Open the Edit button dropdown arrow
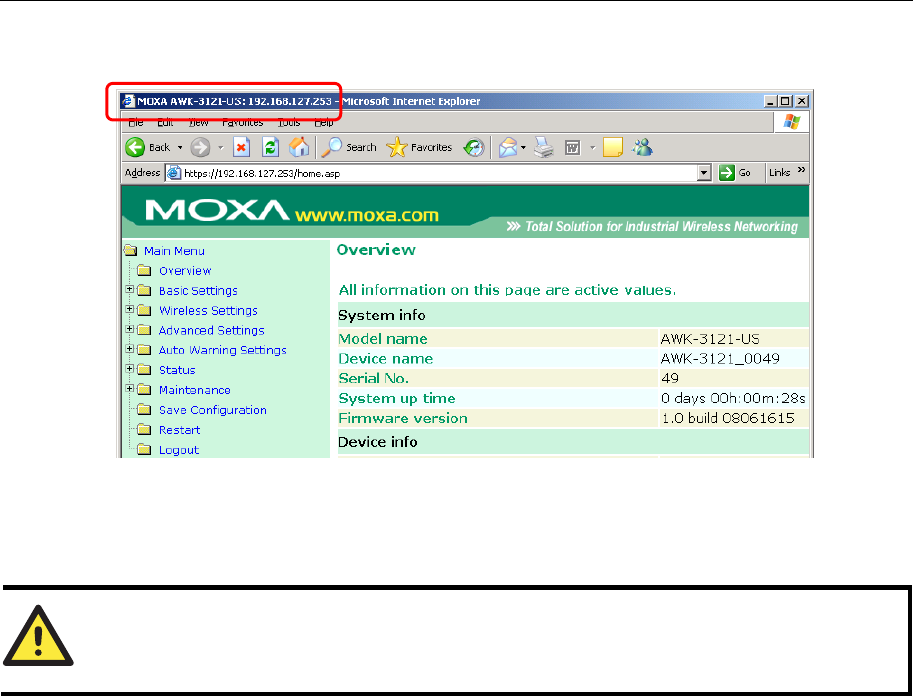 point(593,148)
